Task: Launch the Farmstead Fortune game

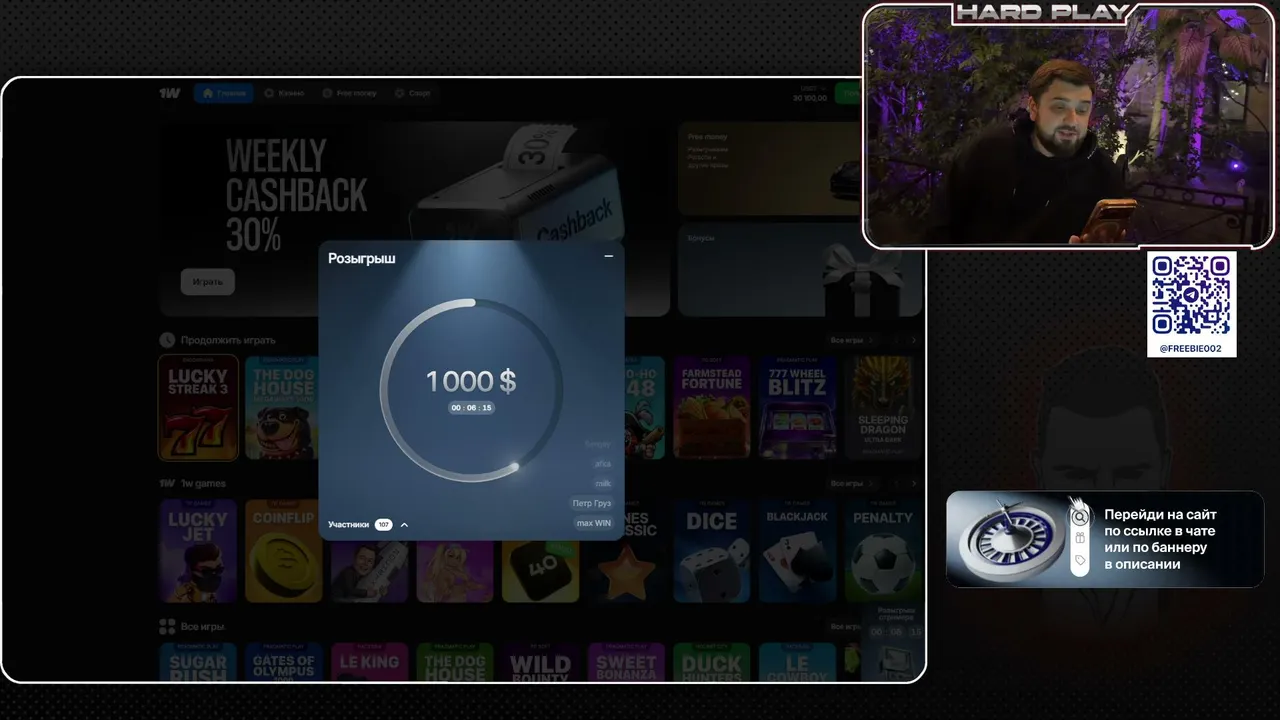Action: (x=711, y=407)
